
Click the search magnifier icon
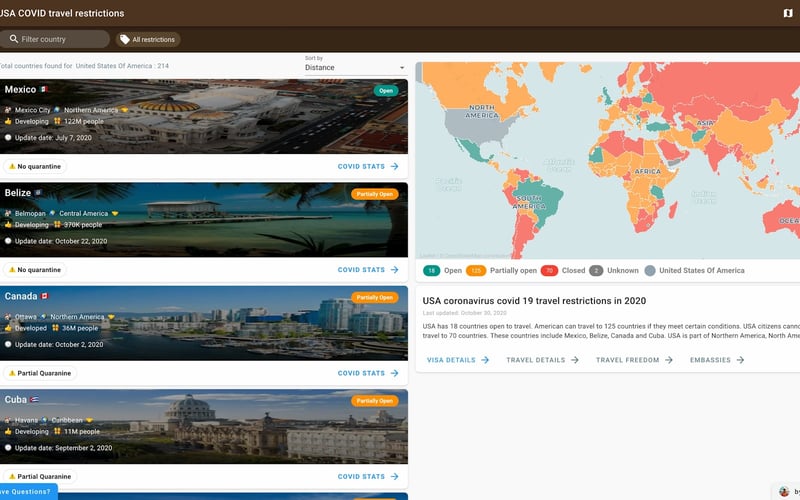(14, 39)
